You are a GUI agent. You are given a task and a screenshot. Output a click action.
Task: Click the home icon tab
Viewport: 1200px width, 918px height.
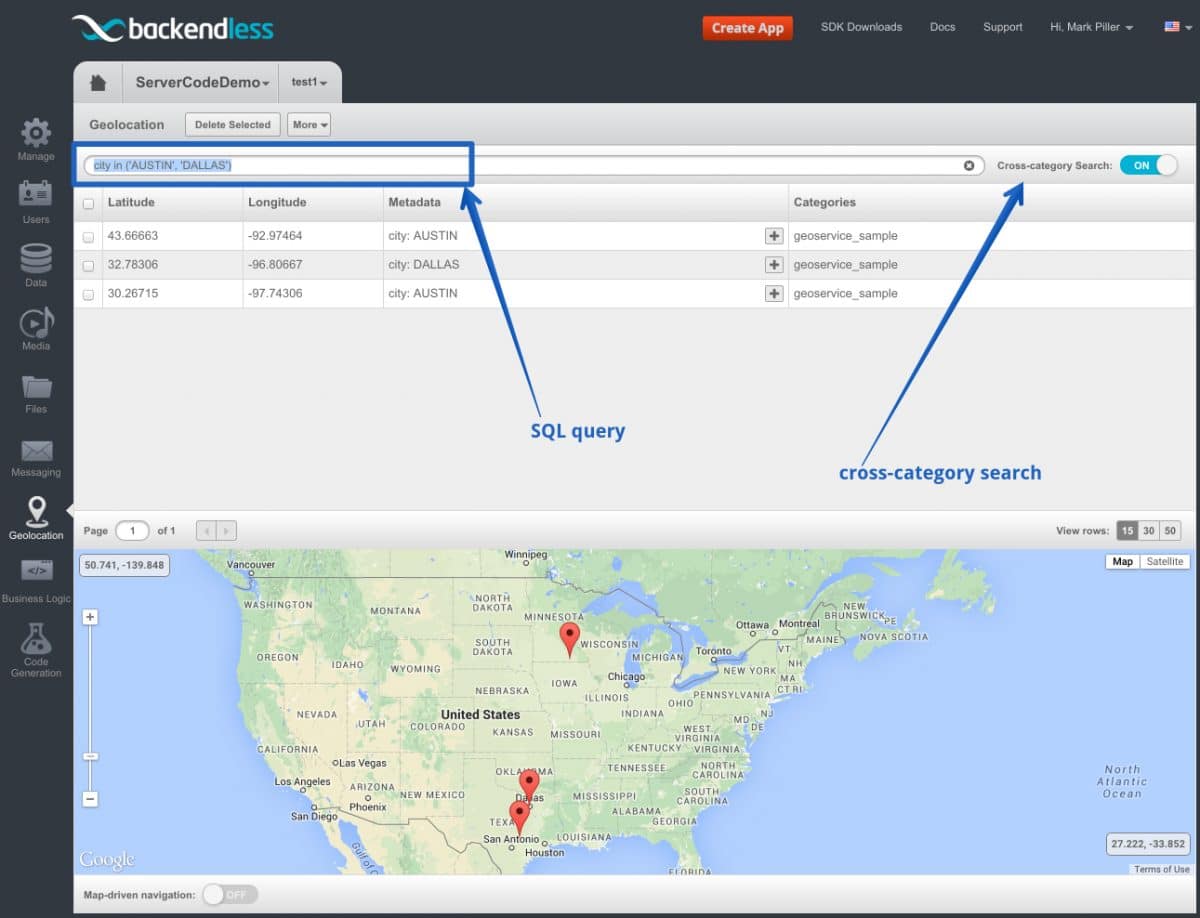point(98,82)
